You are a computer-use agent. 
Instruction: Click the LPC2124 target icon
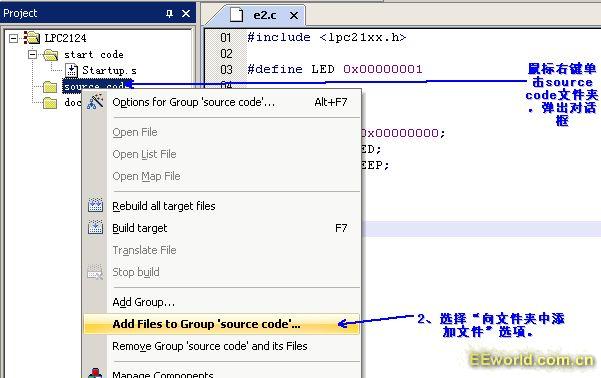coord(31,38)
